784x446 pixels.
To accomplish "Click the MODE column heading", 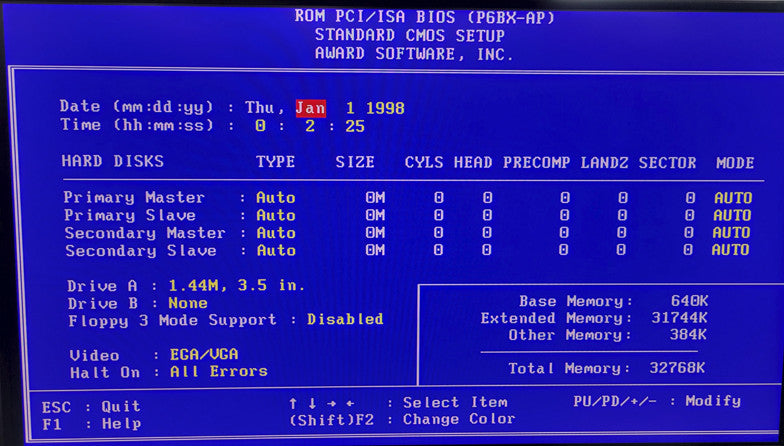I will click(735, 162).
